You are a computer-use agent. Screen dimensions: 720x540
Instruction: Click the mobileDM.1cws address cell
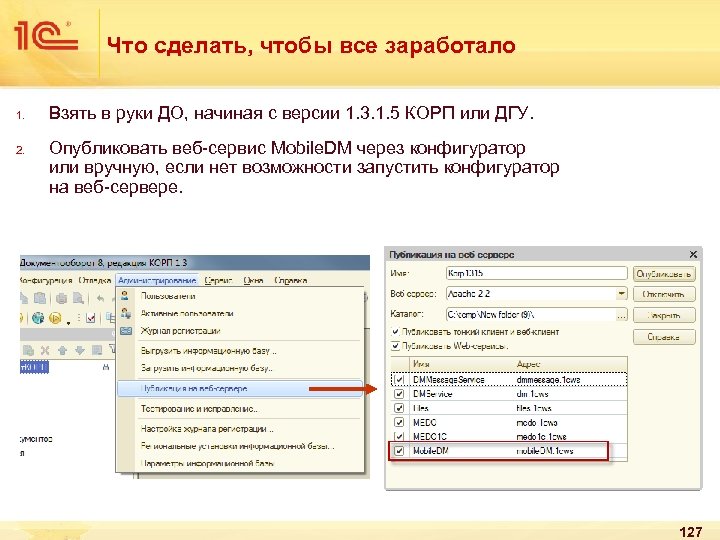545,451
